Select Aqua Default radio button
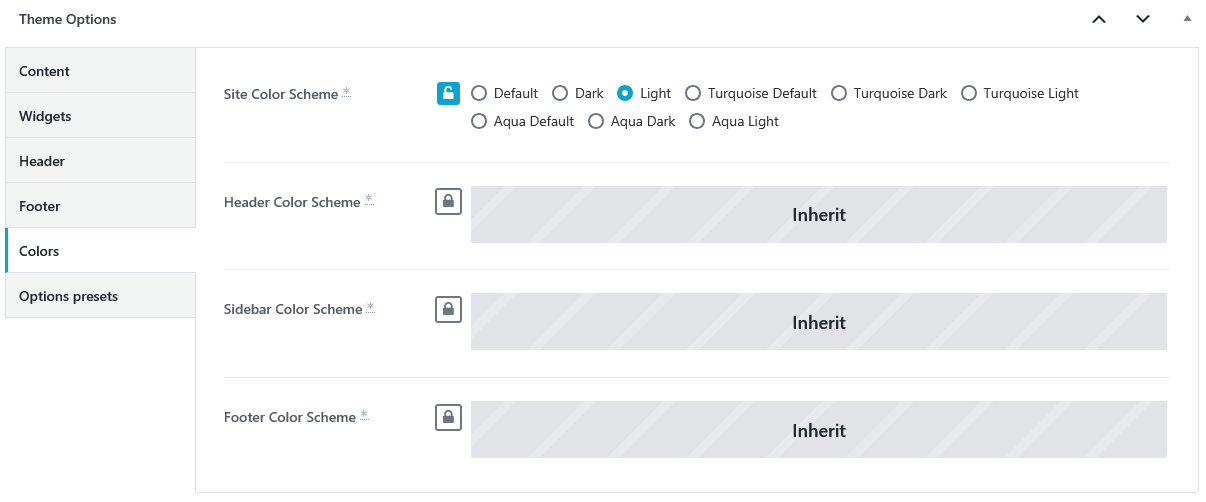This screenshot has height=502, width=1206. point(479,121)
